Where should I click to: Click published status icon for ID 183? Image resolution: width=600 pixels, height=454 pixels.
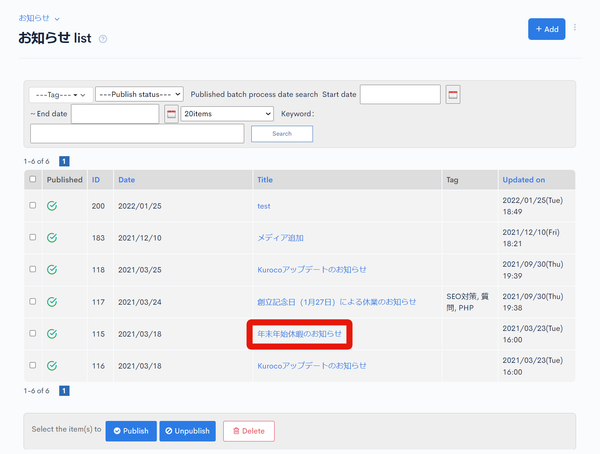click(x=52, y=238)
